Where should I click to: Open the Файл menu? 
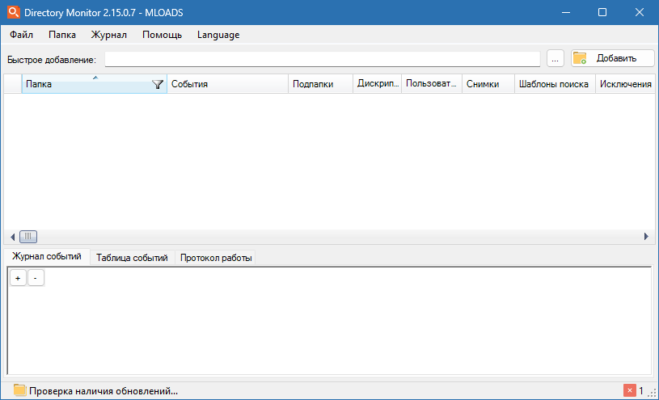pyautogui.click(x=21, y=35)
